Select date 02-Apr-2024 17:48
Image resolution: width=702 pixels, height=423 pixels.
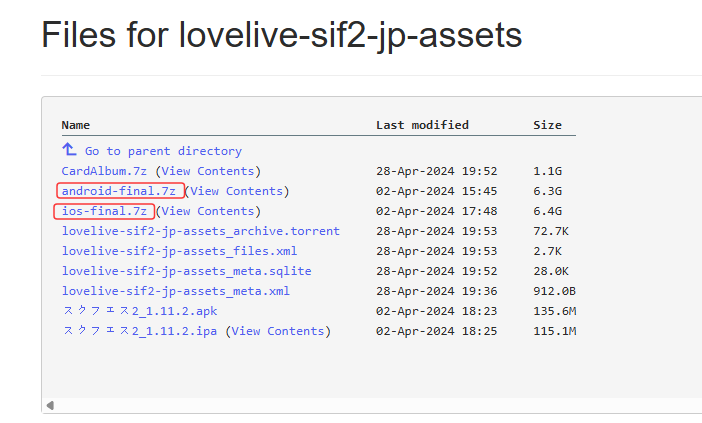tap(437, 211)
